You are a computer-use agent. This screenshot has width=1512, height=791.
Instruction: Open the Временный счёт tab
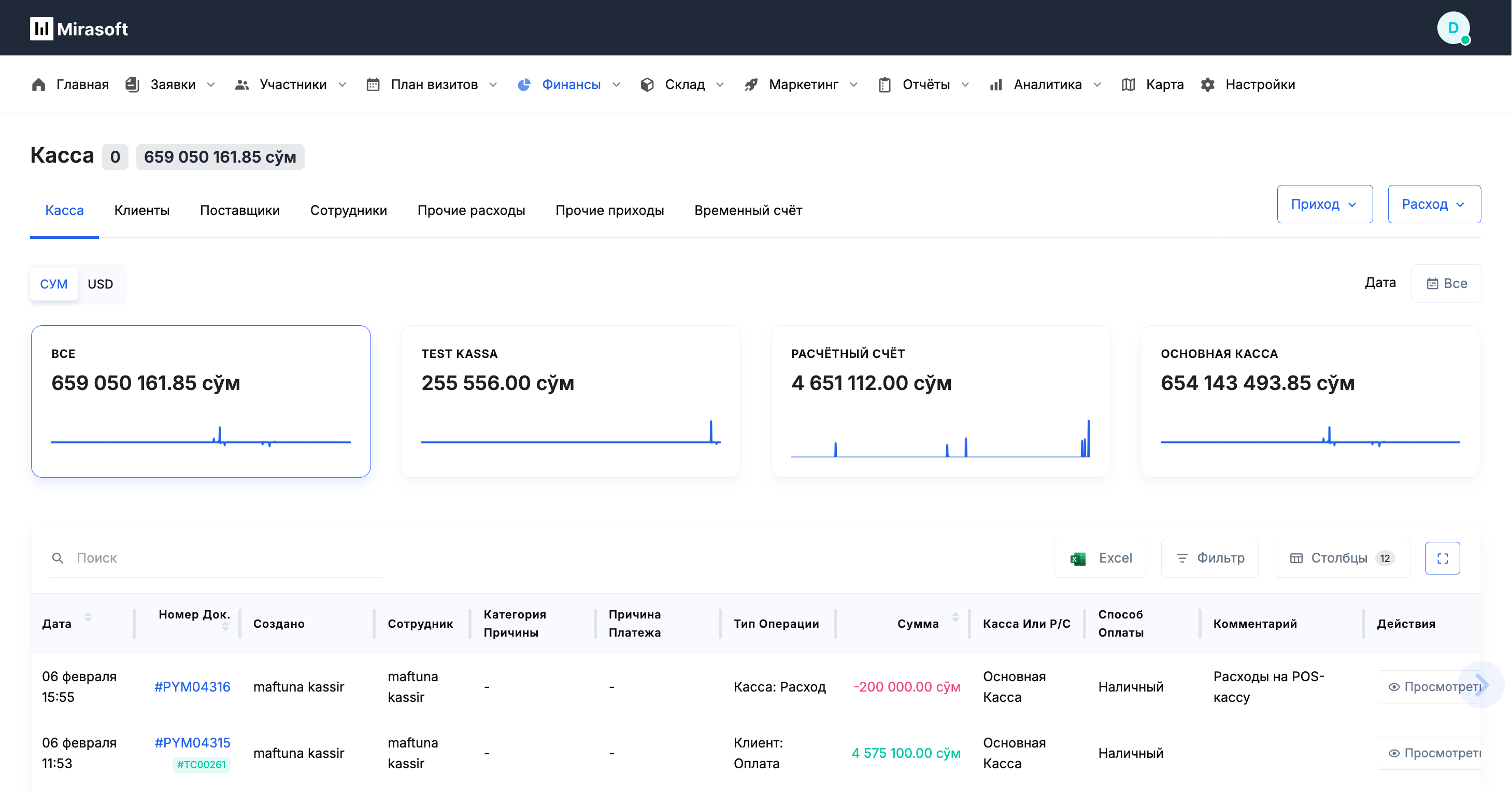click(748, 210)
